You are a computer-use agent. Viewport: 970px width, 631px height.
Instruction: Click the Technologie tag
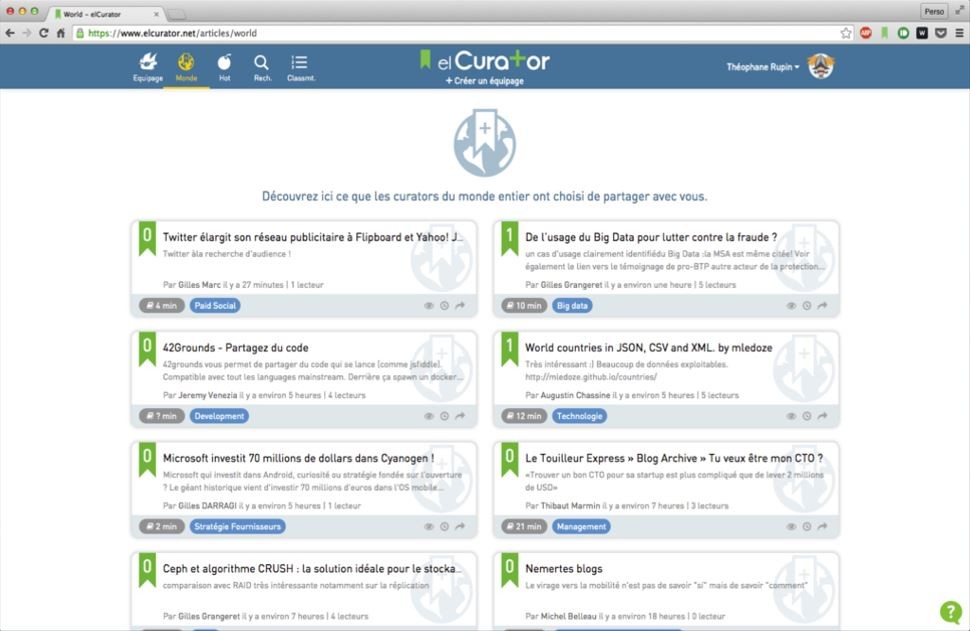(579, 416)
